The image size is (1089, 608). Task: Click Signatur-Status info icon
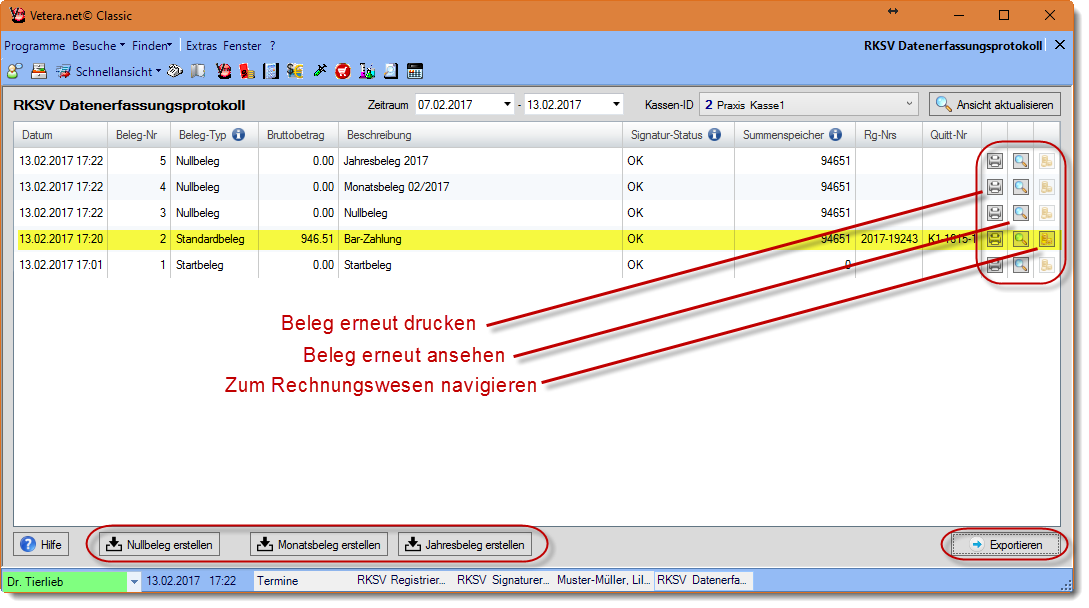(714, 135)
